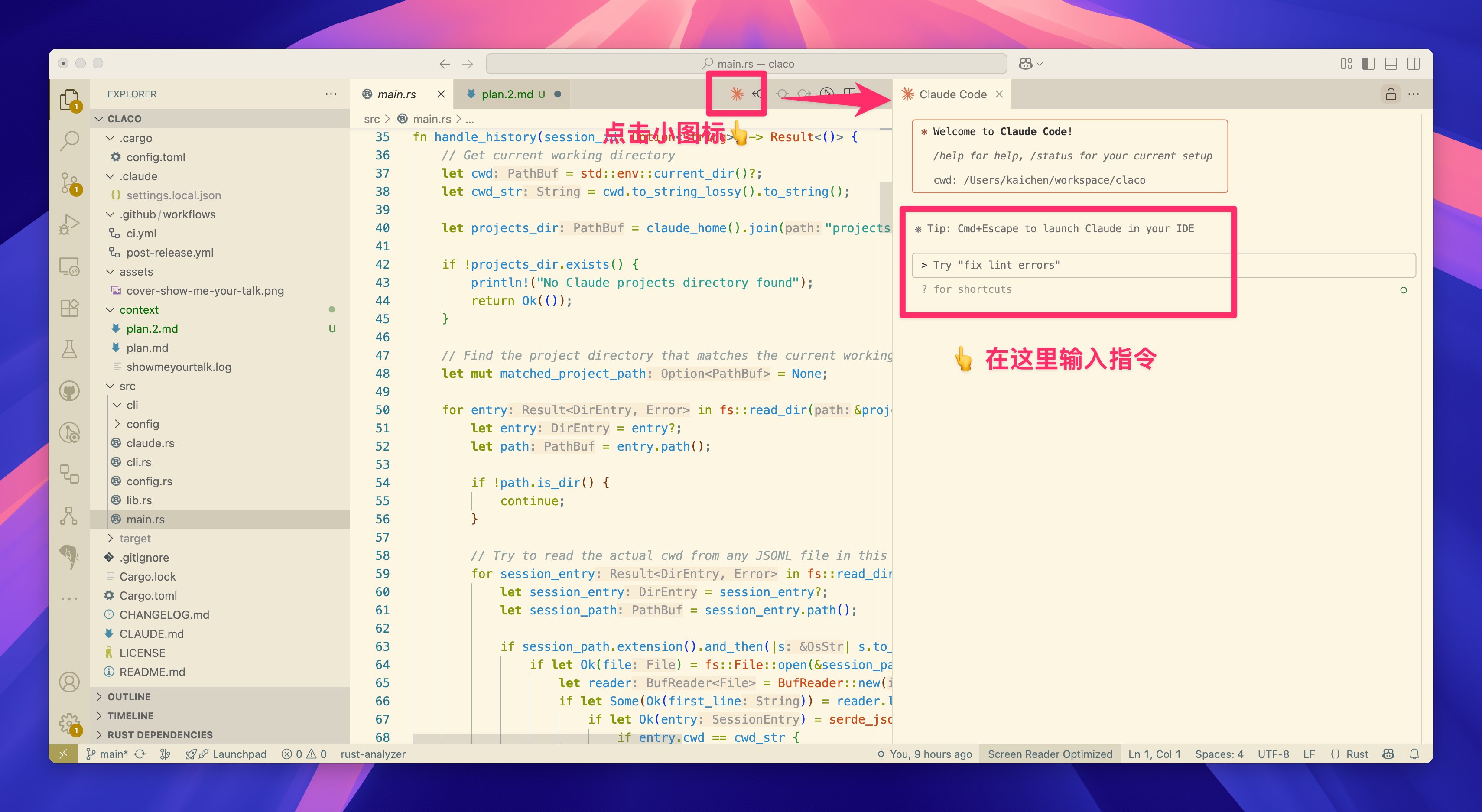1482x812 pixels.
Task: Open Explorer more actions ellipsis
Action: click(x=331, y=94)
